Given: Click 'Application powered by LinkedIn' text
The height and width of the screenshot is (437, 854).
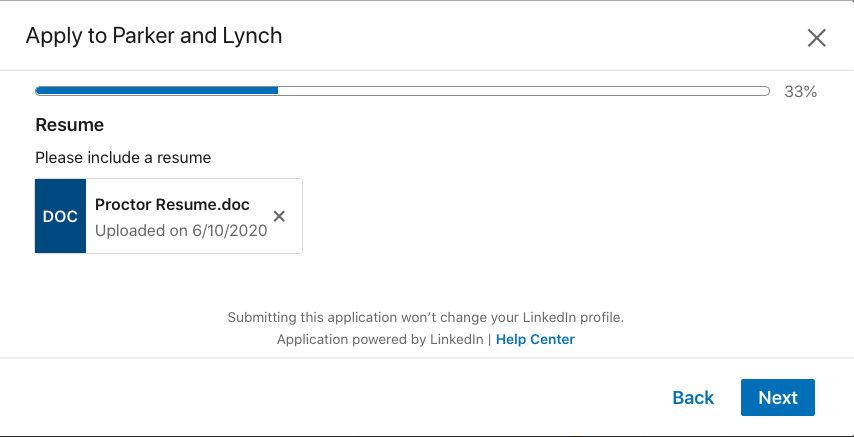Looking at the screenshot, I should [x=380, y=339].
